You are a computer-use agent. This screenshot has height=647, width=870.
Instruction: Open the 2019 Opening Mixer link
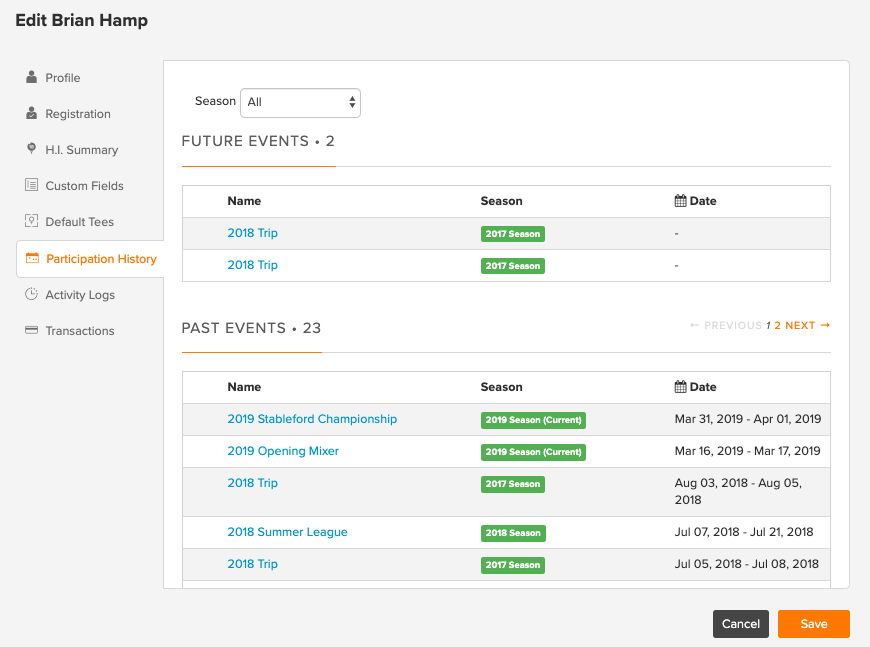283,451
